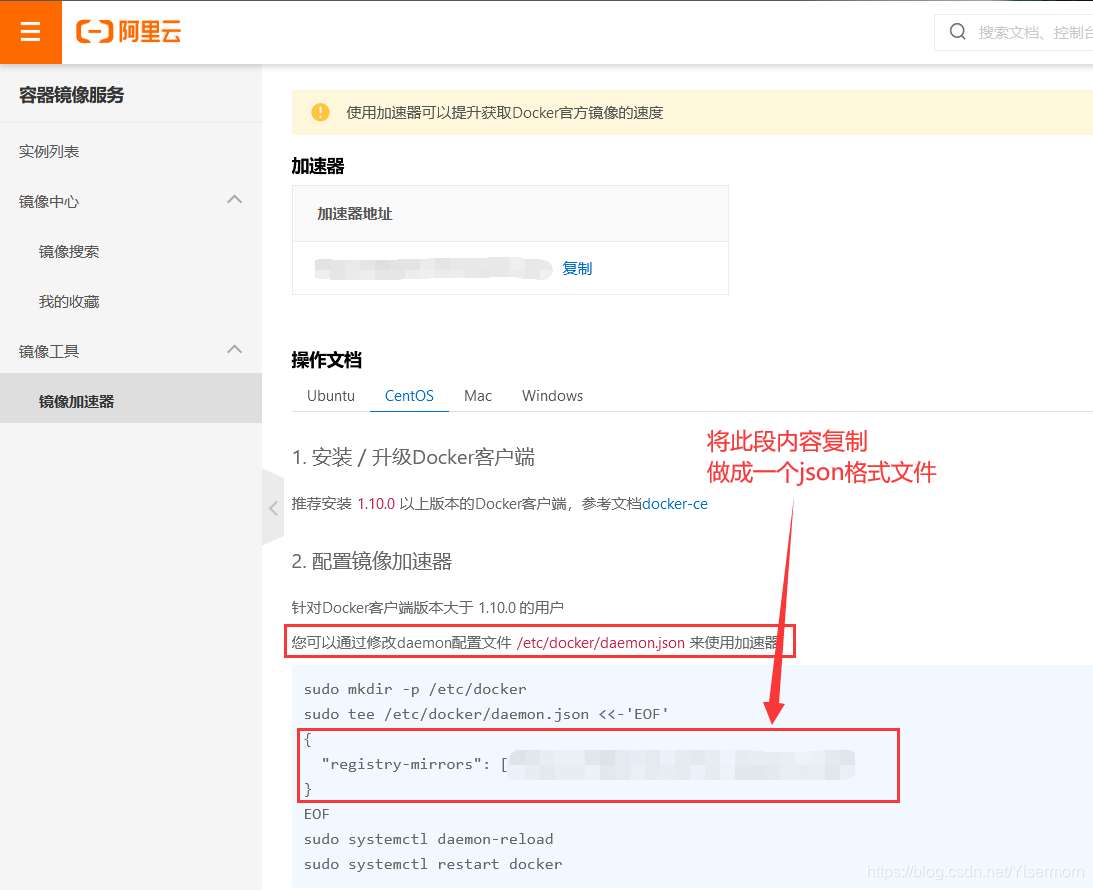Select 镜像中心 sidebar group

(49, 201)
